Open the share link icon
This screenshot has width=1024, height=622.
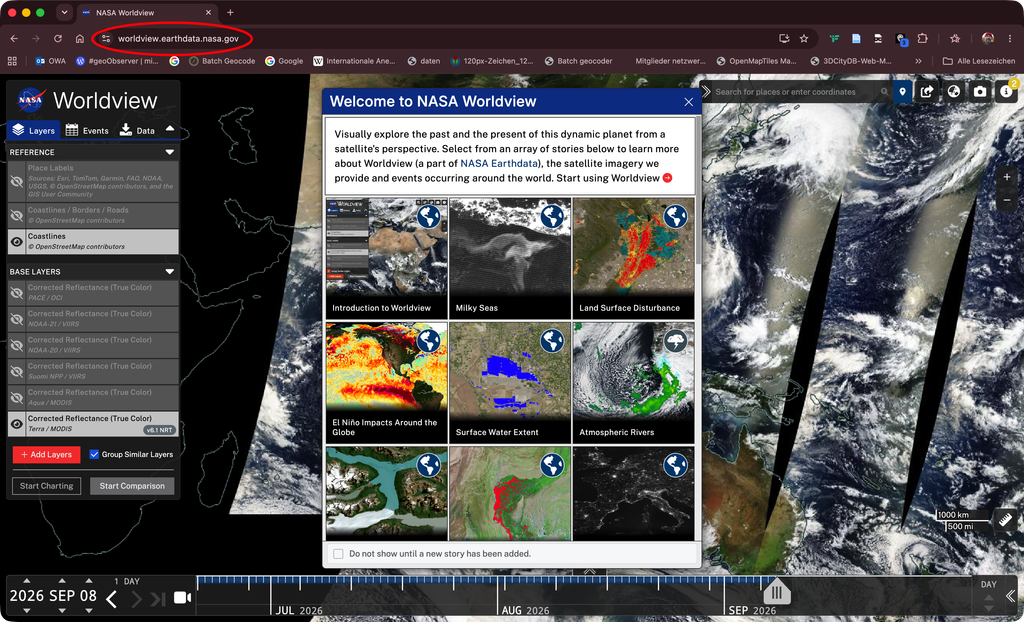927,91
